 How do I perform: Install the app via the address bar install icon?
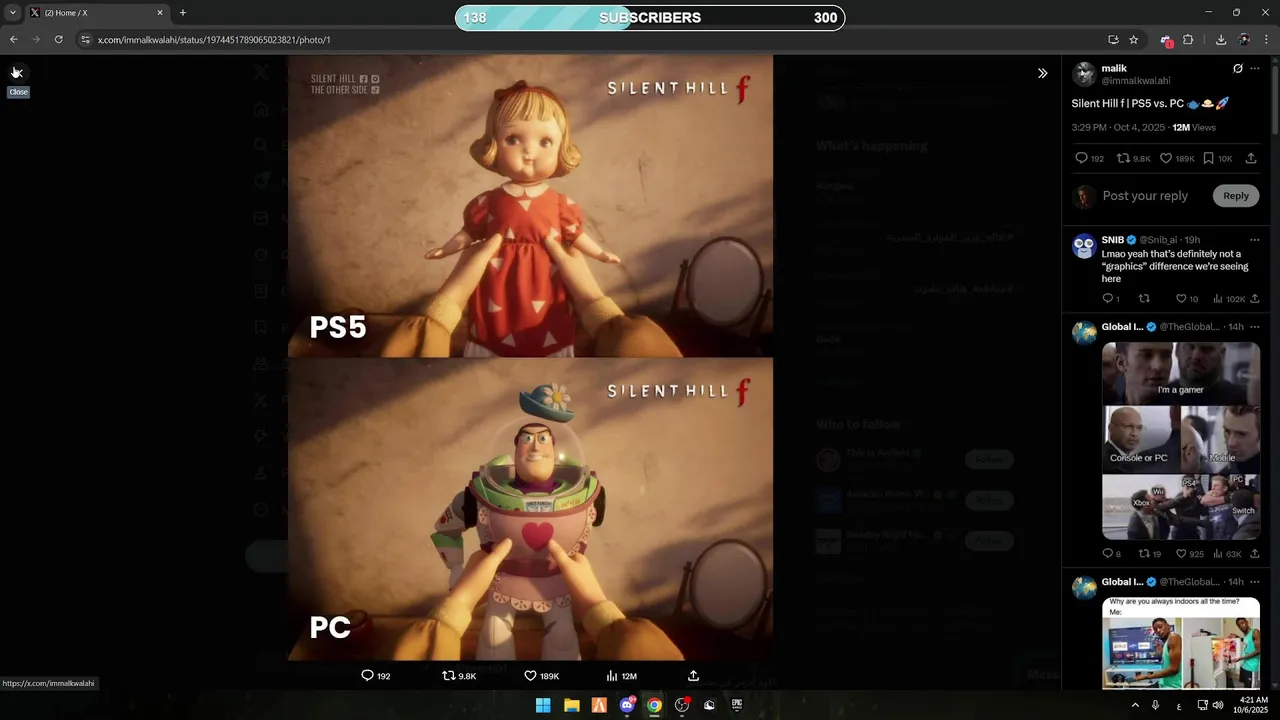pyautogui.click(x=1113, y=40)
